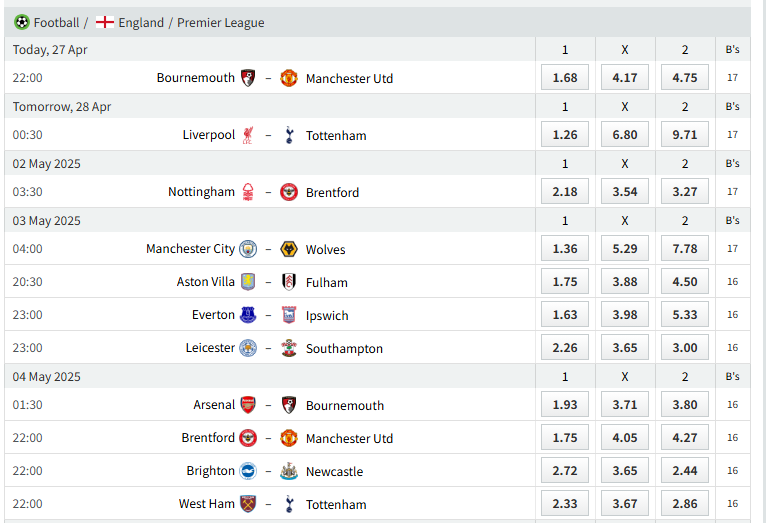
Task: Click Tottenham crest in Liverpool match
Action: (289, 135)
